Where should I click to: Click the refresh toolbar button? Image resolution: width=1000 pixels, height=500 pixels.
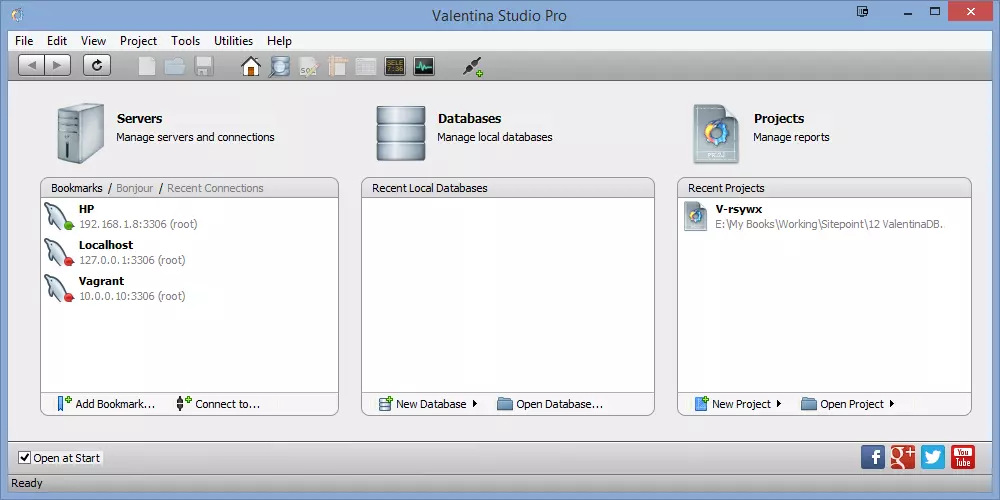(x=97, y=65)
